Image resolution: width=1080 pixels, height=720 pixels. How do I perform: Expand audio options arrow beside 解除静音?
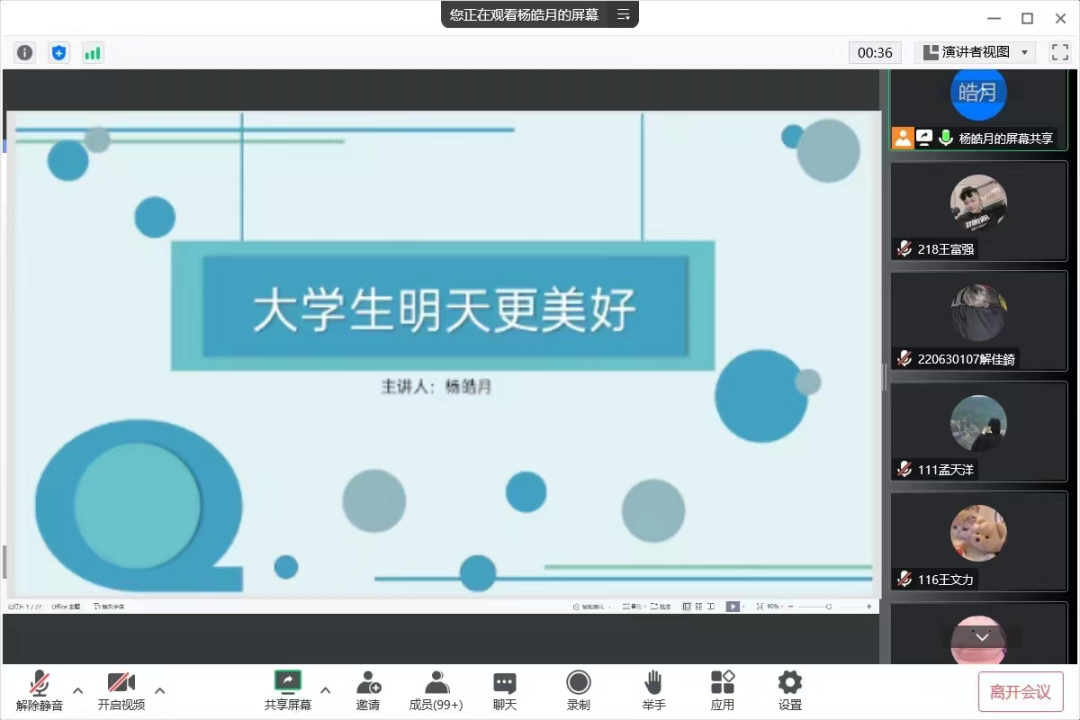78,690
